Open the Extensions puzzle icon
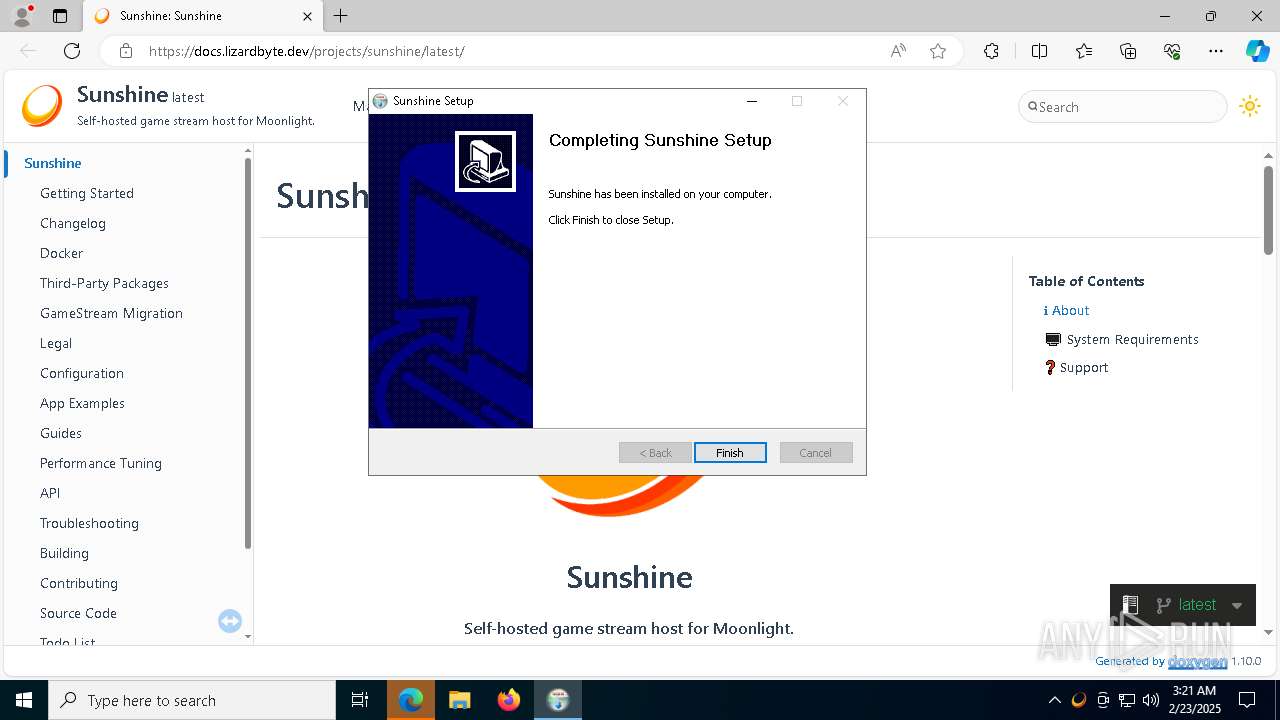The width and height of the screenshot is (1280, 720). 991,51
